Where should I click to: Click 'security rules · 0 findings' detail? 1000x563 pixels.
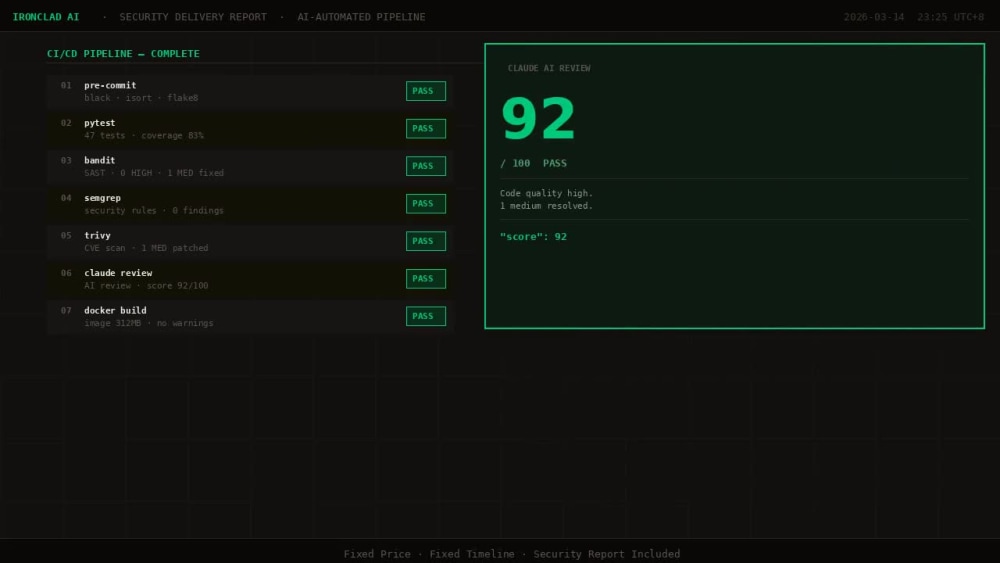tap(154, 211)
